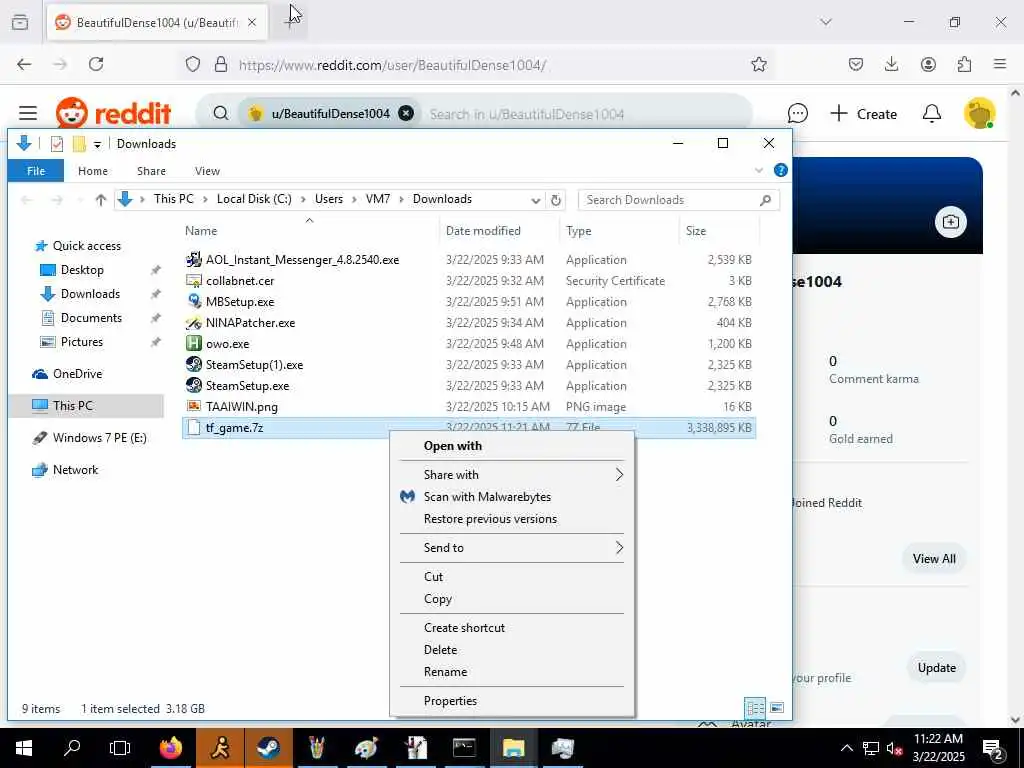Image resolution: width=1024 pixels, height=768 pixels.
Task: Open Firefox extensions puzzle icon
Action: [x=964, y=64]
